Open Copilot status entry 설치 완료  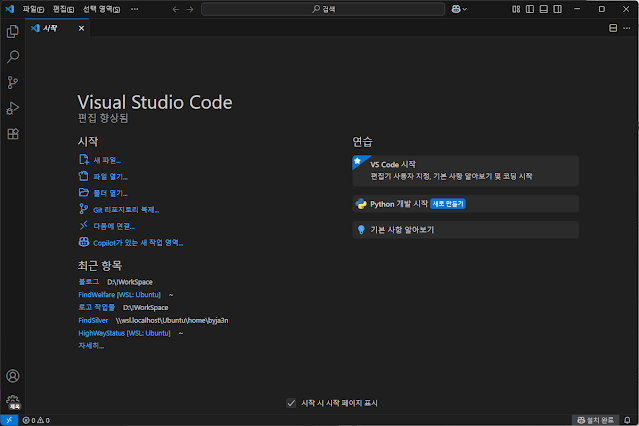(x=595, y=420)
